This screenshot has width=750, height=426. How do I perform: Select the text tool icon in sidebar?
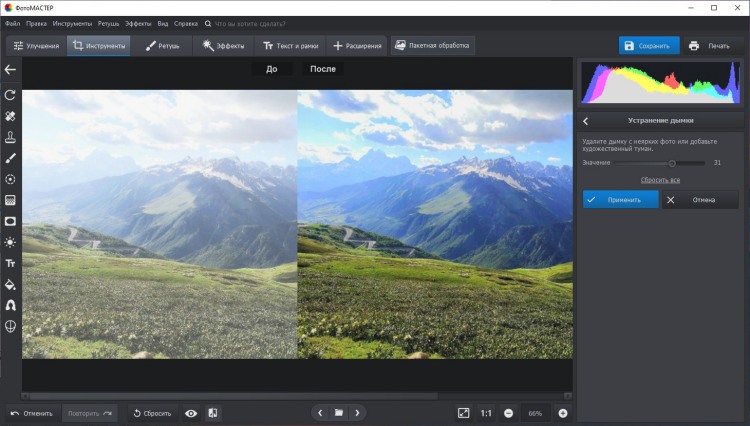point(10,263)
